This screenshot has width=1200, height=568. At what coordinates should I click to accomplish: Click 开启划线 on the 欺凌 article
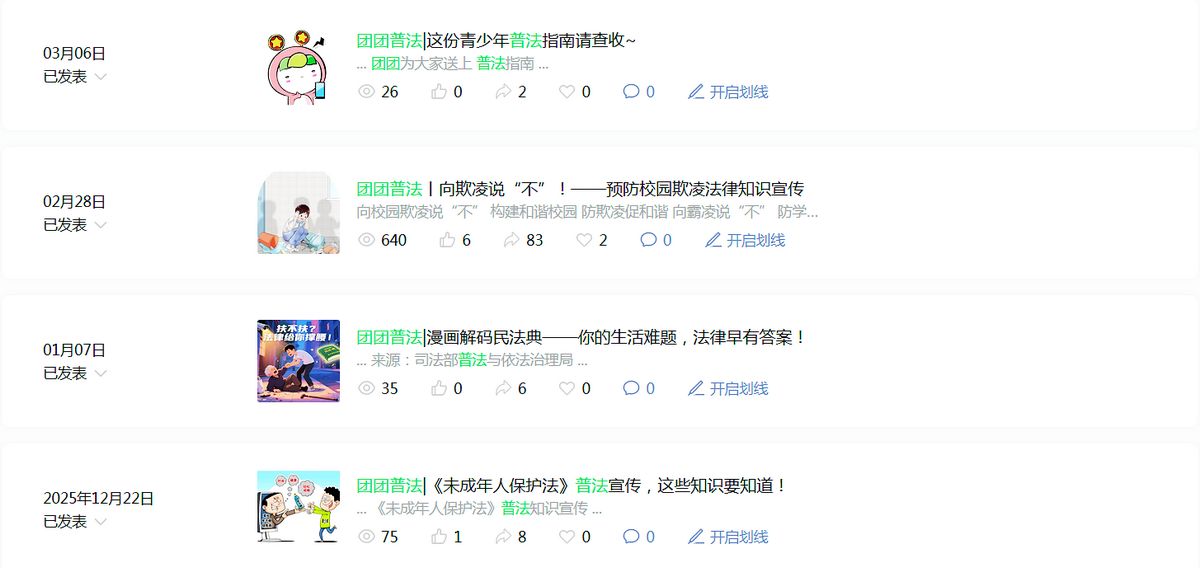click(756, 240)
